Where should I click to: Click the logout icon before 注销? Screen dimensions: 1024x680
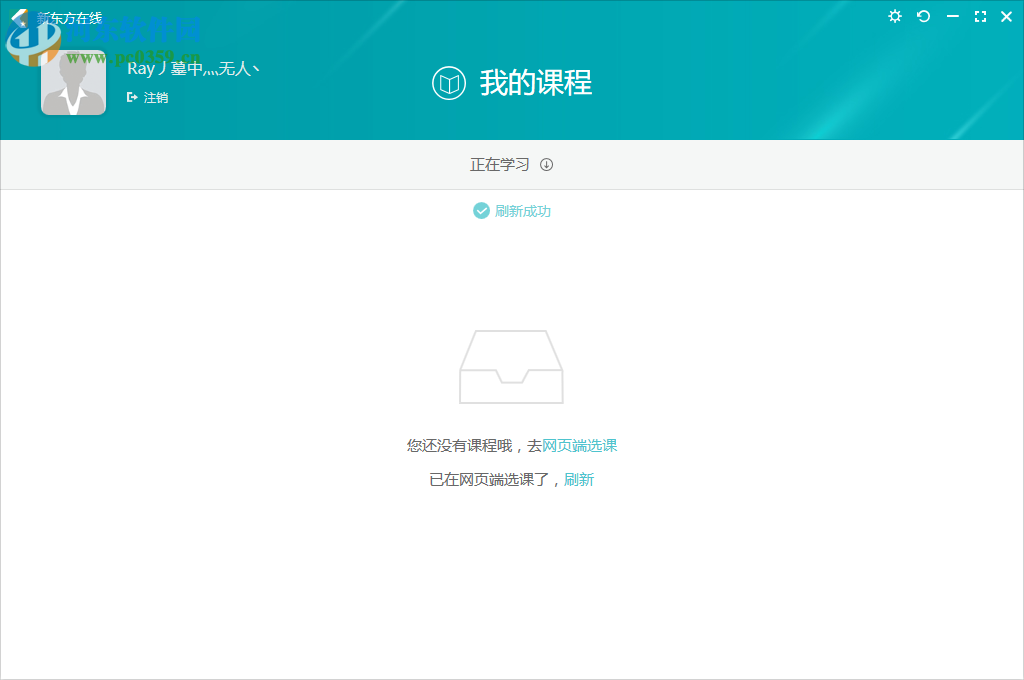pyautogui.click(x=131, y=97)
